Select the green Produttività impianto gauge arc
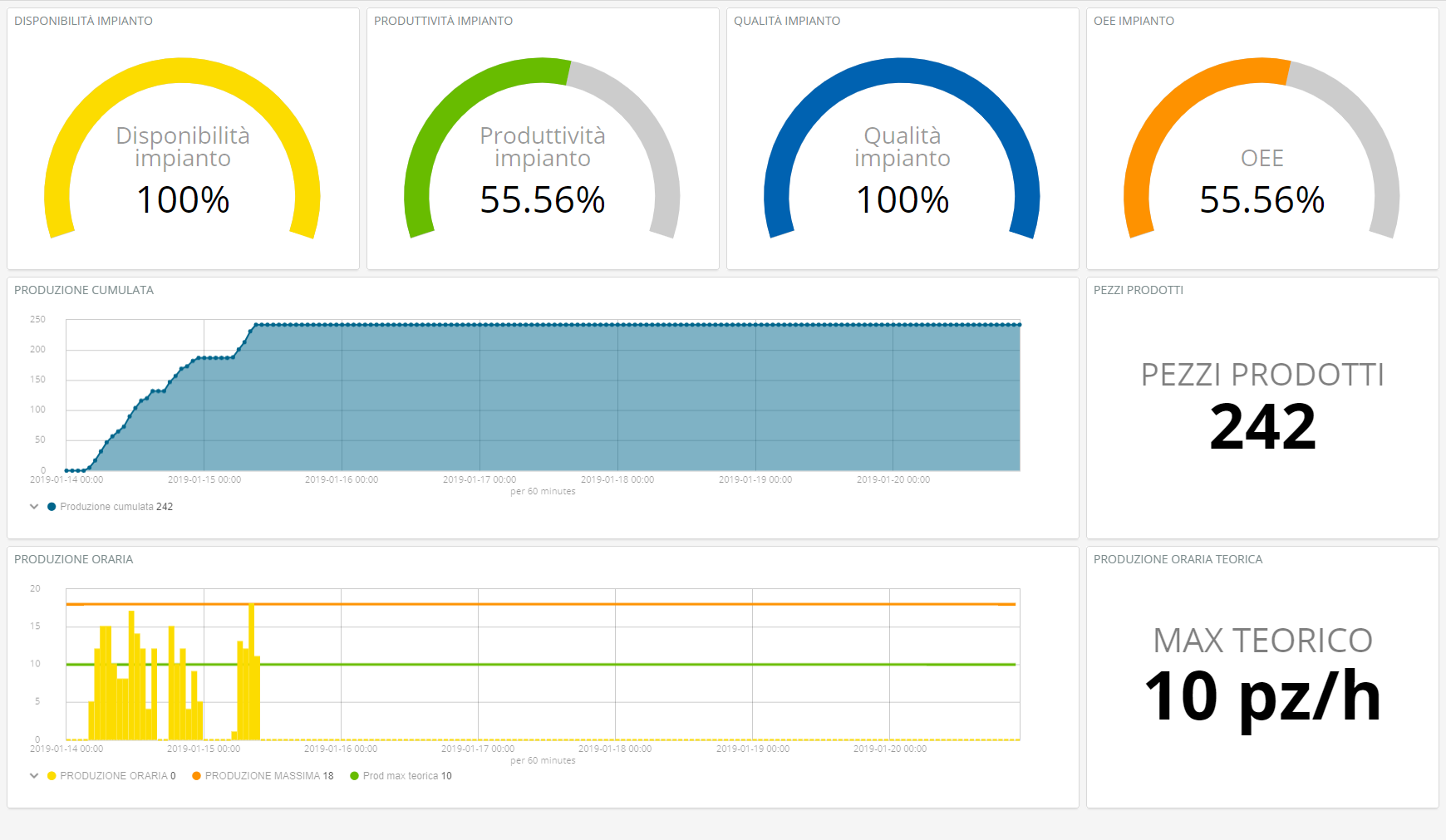The image size is (1446, 840). click(x=465, y=91)
